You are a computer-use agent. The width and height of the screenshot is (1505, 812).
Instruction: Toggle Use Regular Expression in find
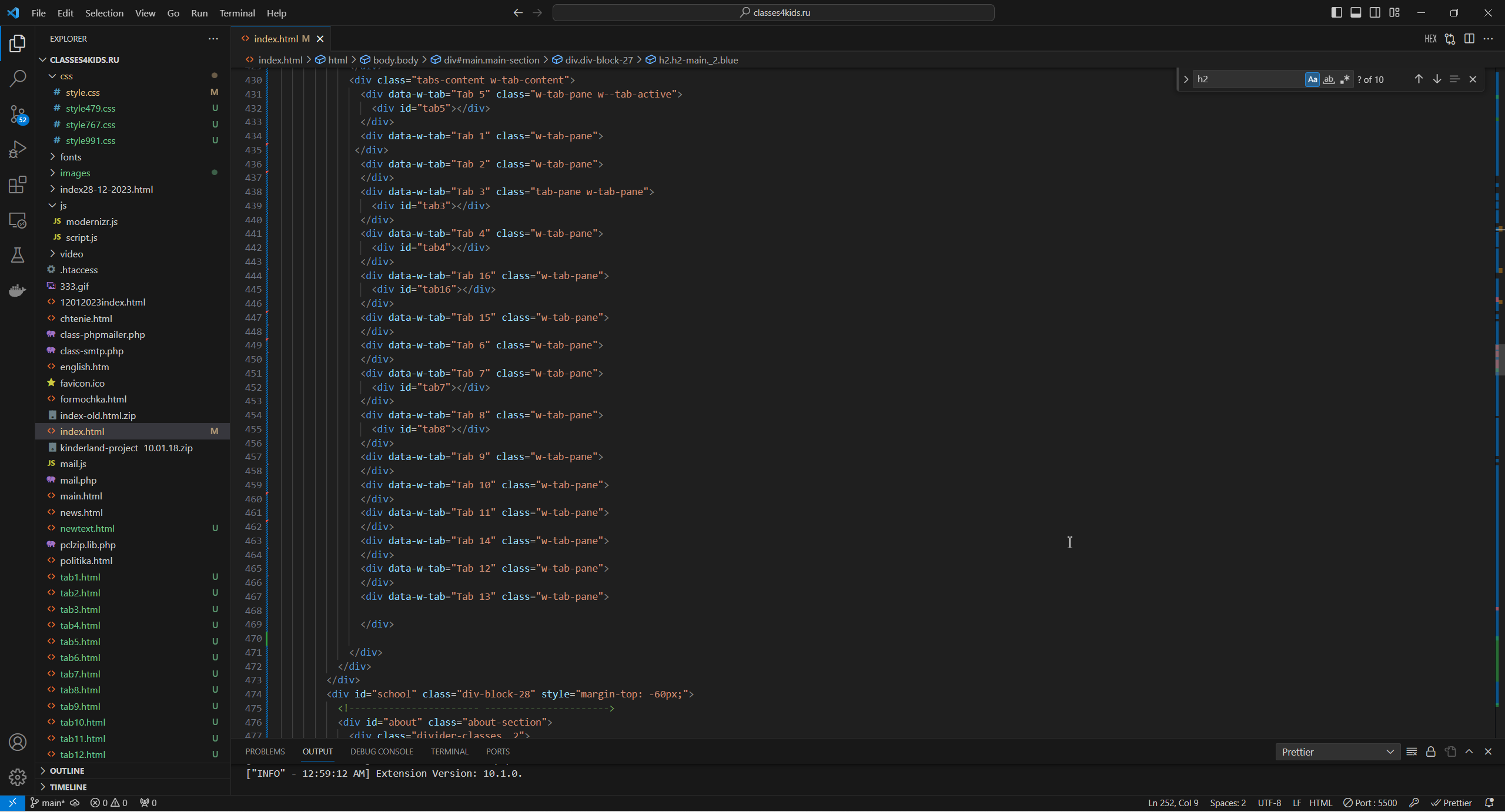point(1345,79)
